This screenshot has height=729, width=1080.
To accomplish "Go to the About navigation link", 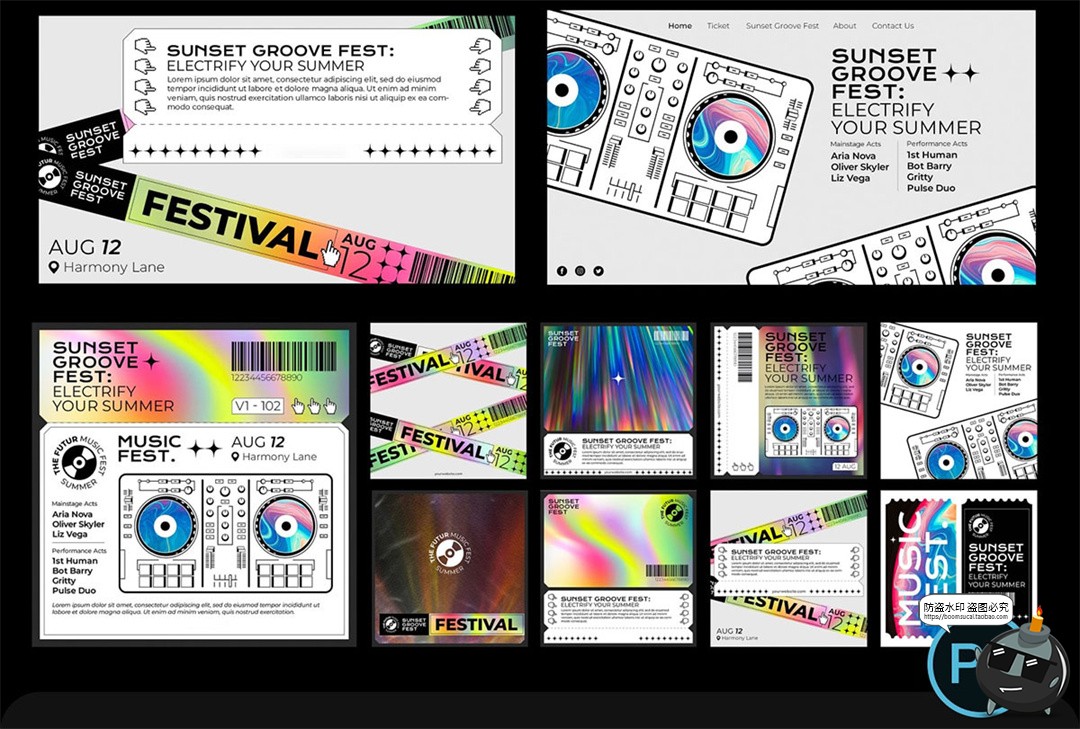I will pos(845,26).
